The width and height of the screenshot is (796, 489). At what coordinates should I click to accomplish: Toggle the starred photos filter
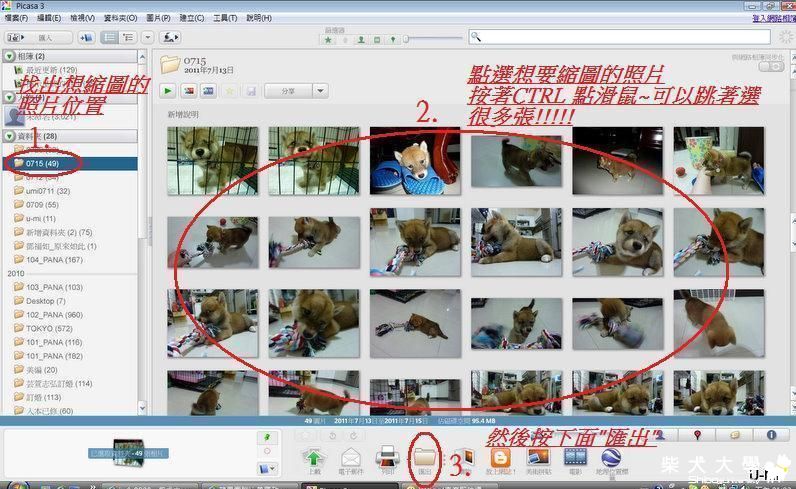point(329,38)
